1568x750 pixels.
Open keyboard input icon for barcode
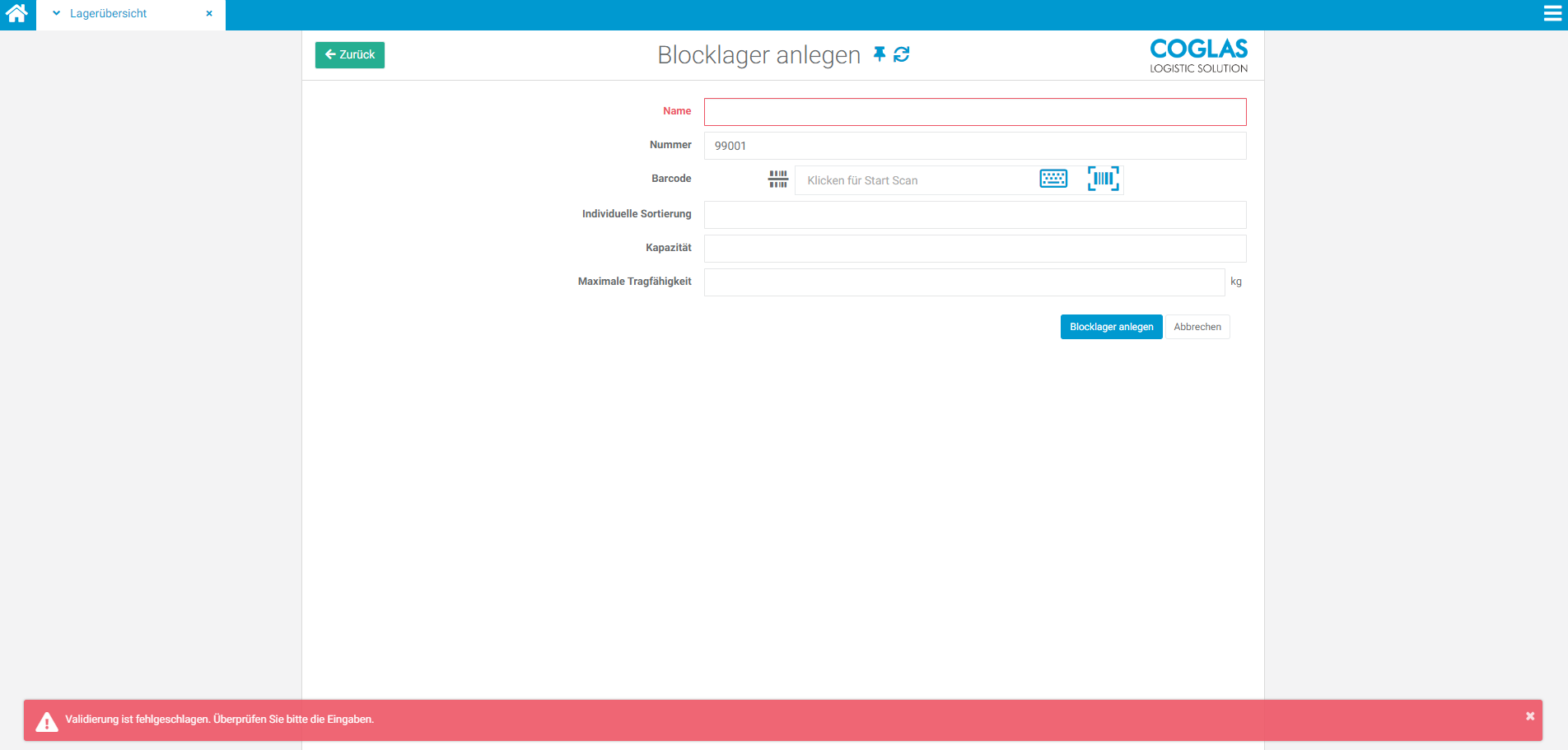tap(1053, 179)
